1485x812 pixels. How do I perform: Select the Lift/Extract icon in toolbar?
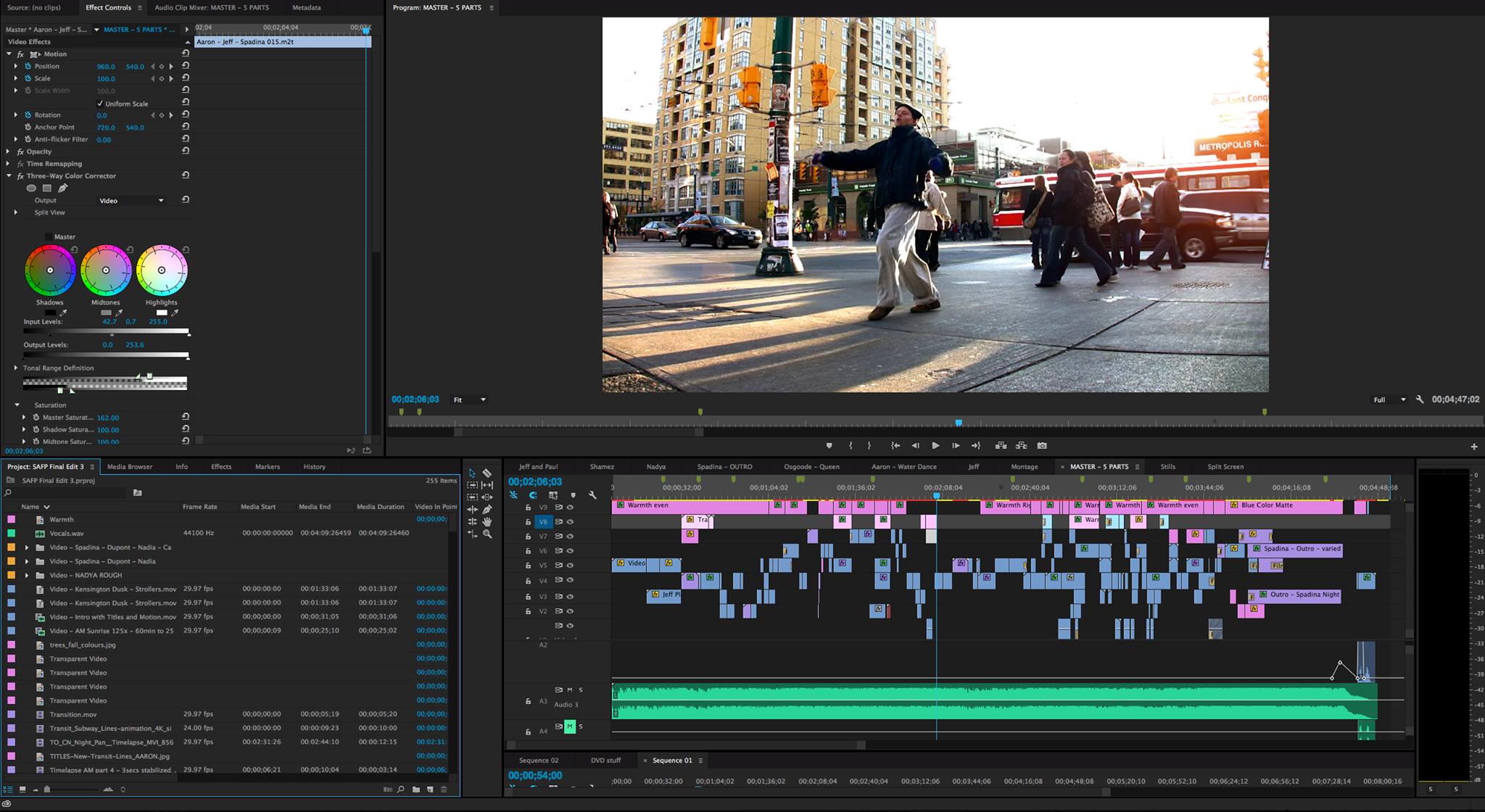(x=1001, y=446)
